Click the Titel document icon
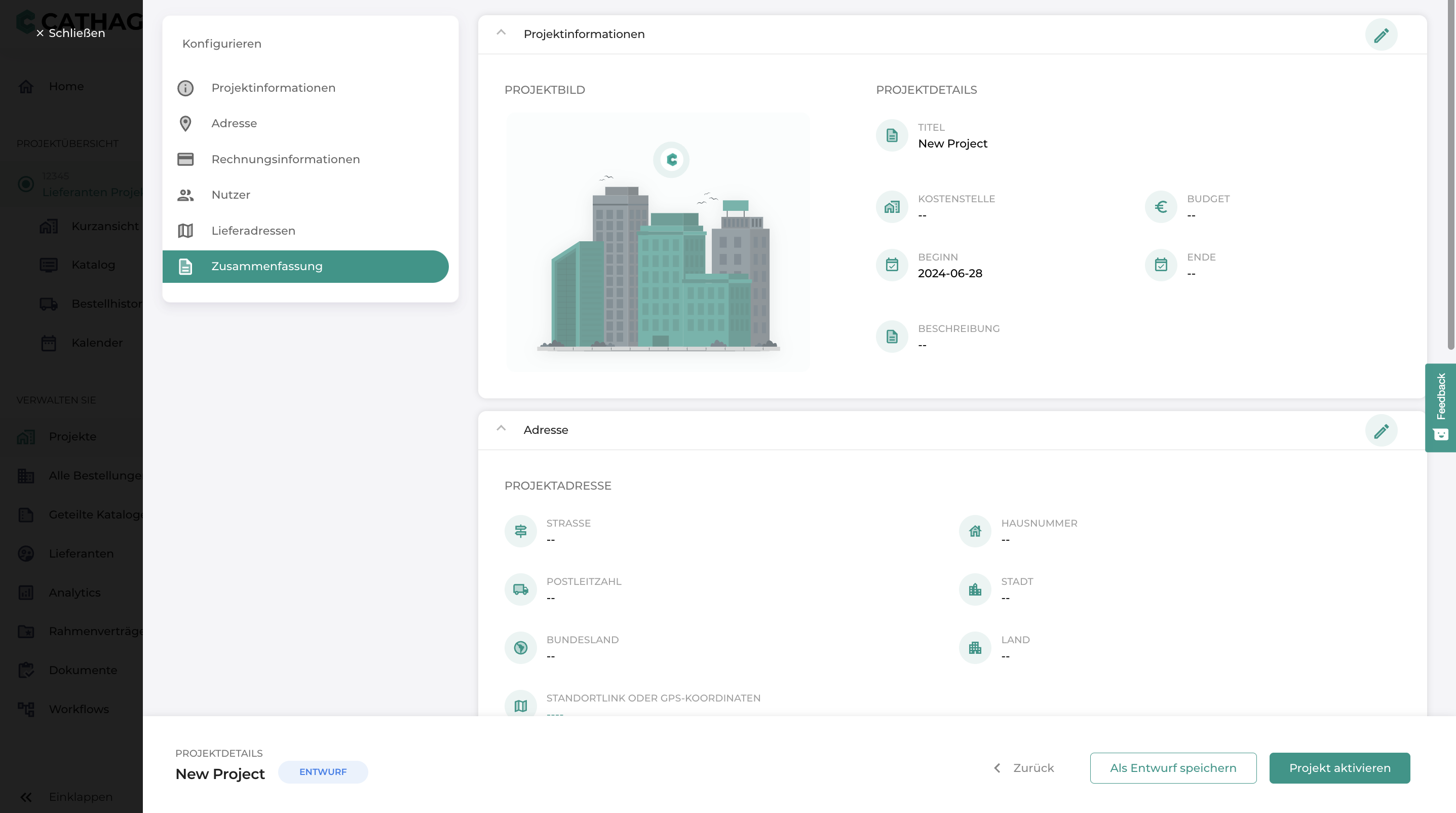 pyautogui.click(x=892, y=136)
